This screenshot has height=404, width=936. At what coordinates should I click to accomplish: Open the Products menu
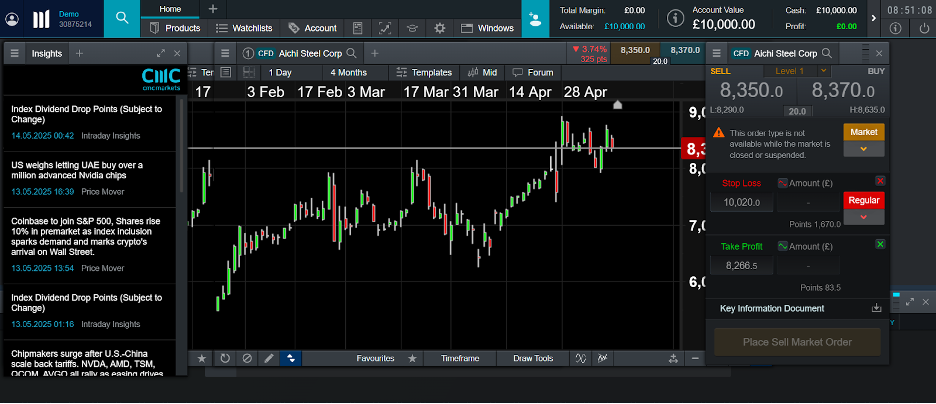(x=175, y=28)
